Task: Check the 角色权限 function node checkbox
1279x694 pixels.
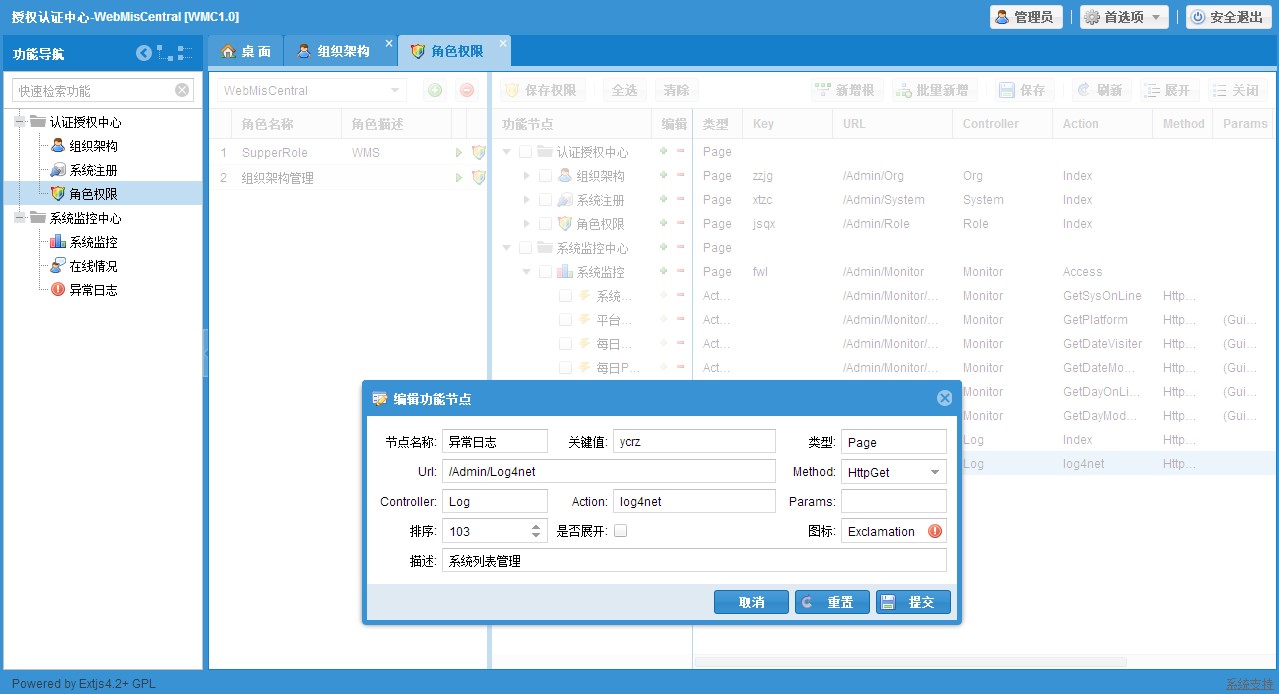Action: [x=545, y=224]
